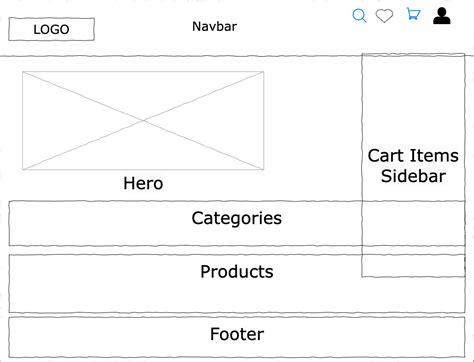Open the shopping cart icon
Viewport: 474px width, 362px height.
pos(413,14)
